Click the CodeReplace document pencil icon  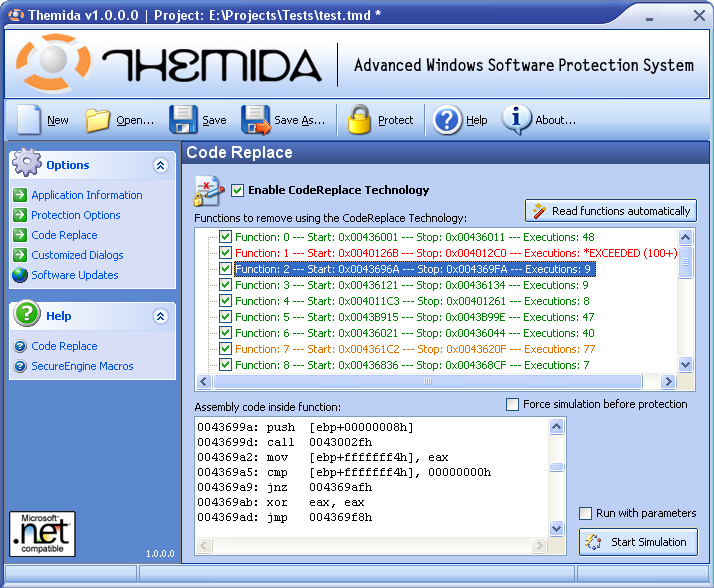pos(209,191)
